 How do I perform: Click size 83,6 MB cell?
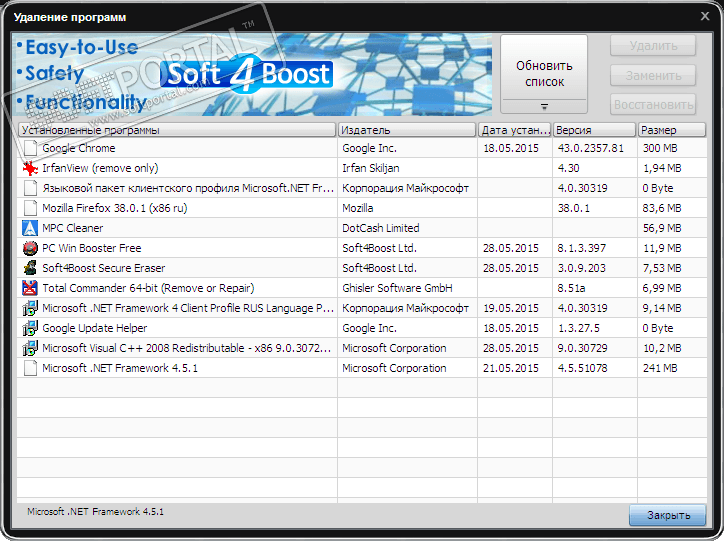click(662, 208)
